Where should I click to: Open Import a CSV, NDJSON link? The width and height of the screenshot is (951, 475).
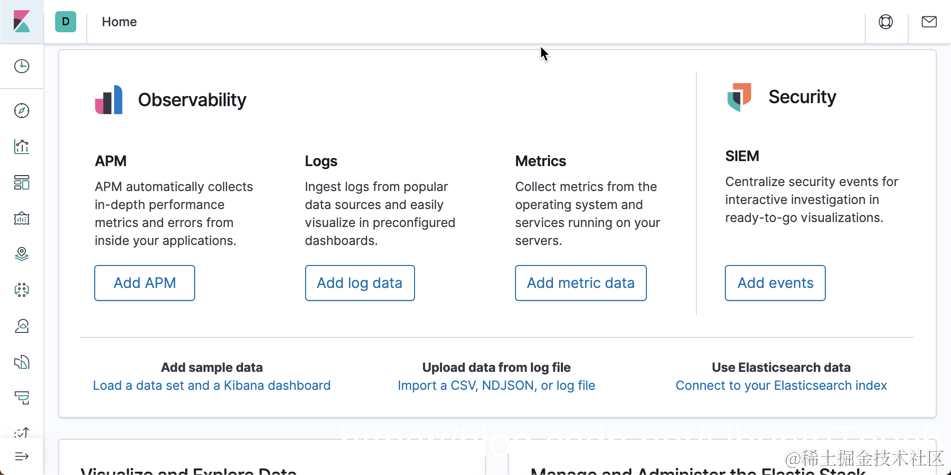pyautogui.click(x=496, y=385)
